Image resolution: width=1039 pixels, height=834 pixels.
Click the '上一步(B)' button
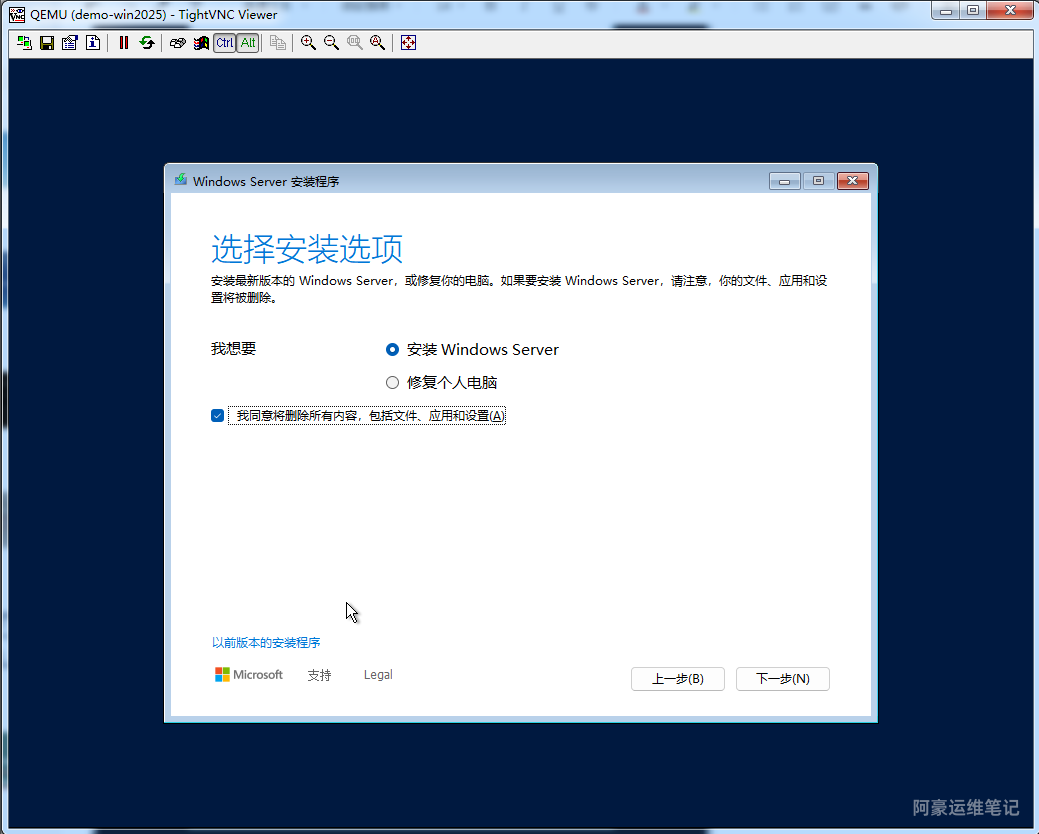pyautogui.click(x=677, y=679)
